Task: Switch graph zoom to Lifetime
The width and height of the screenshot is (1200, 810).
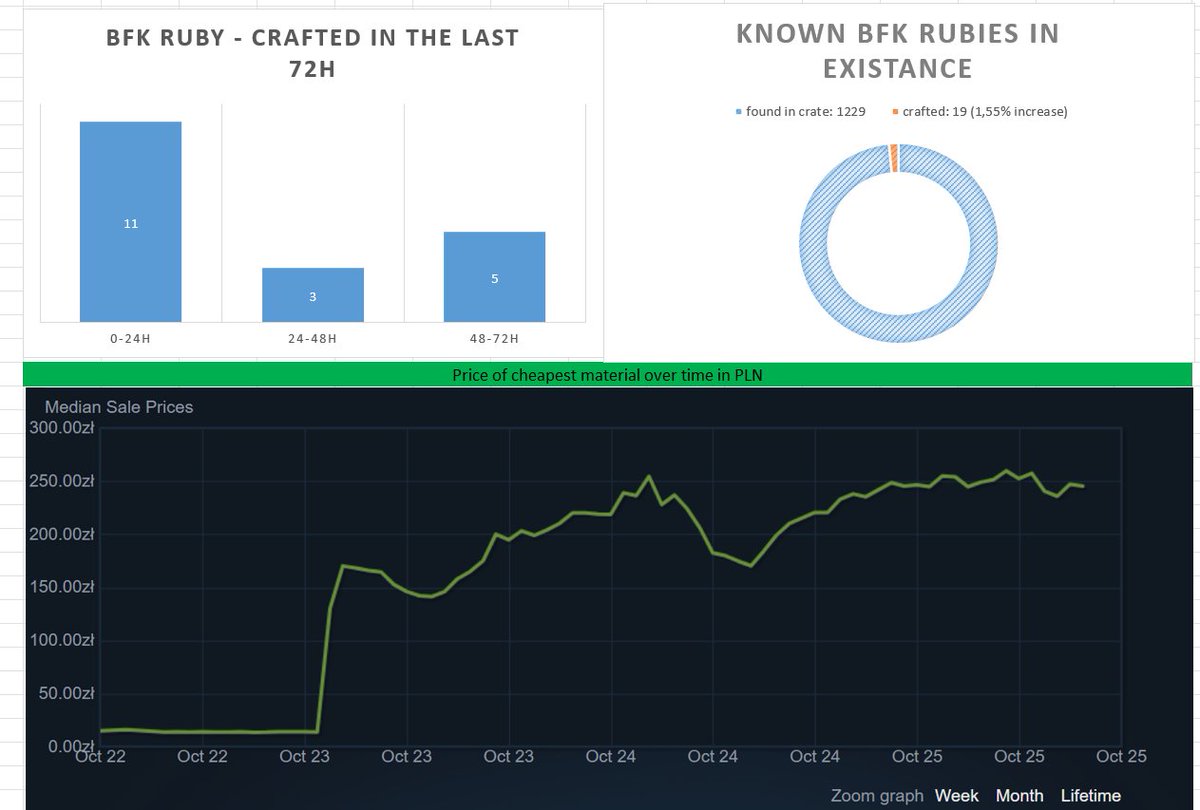Action: coord(1091,796)
